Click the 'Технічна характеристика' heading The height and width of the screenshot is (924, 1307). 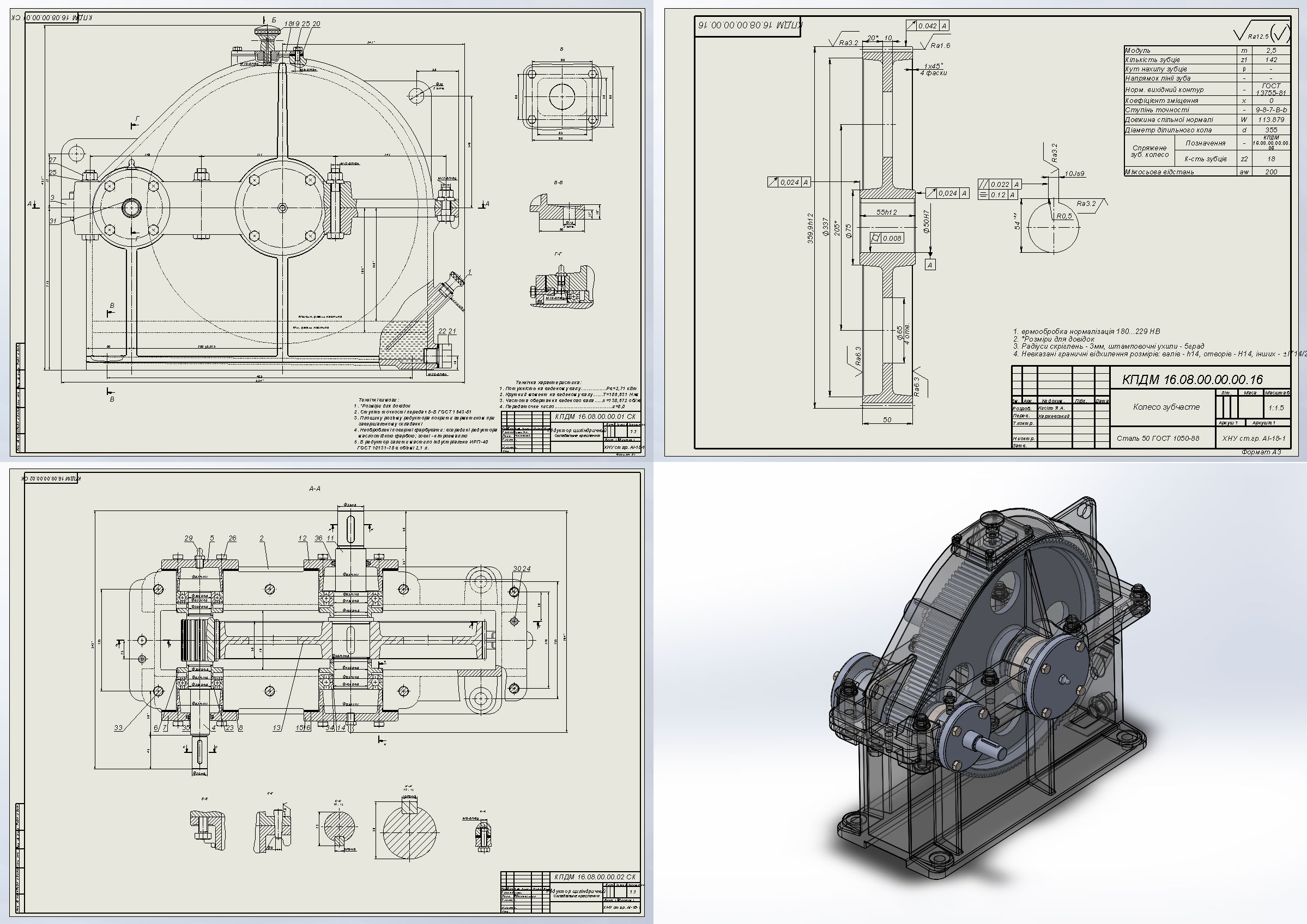[548, 382]
